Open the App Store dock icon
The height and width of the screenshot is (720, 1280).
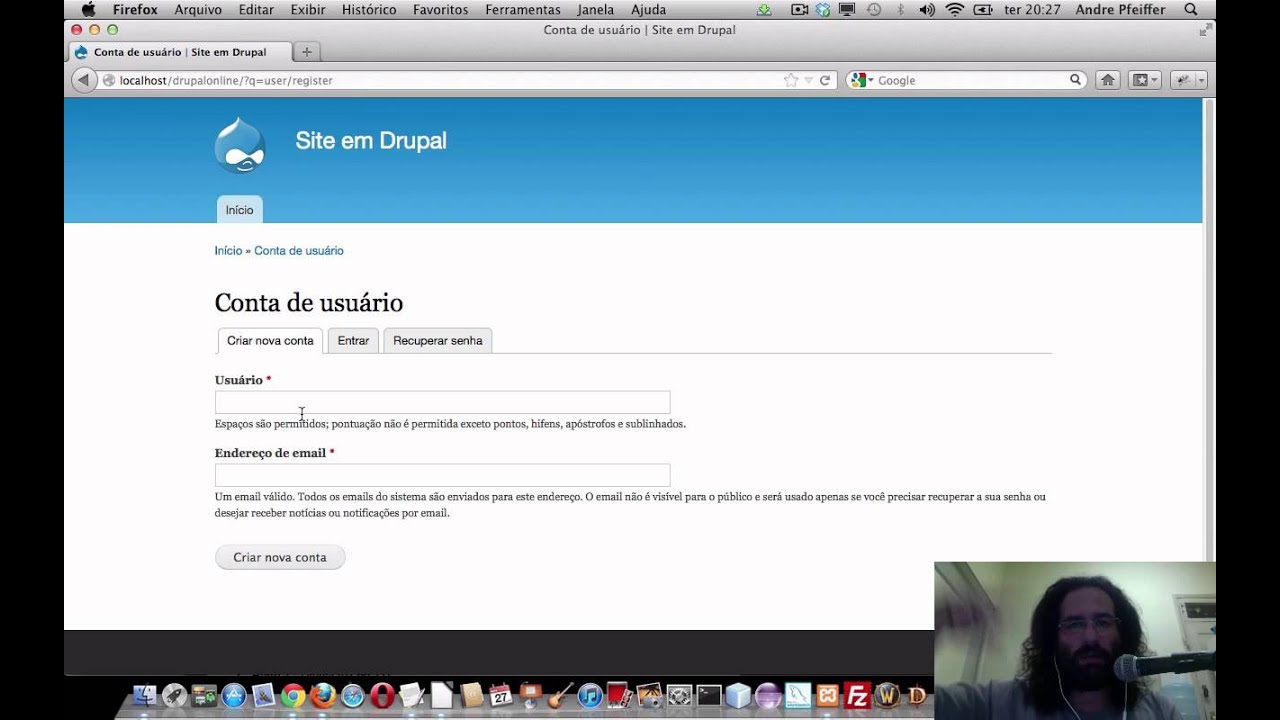(234, 695)
